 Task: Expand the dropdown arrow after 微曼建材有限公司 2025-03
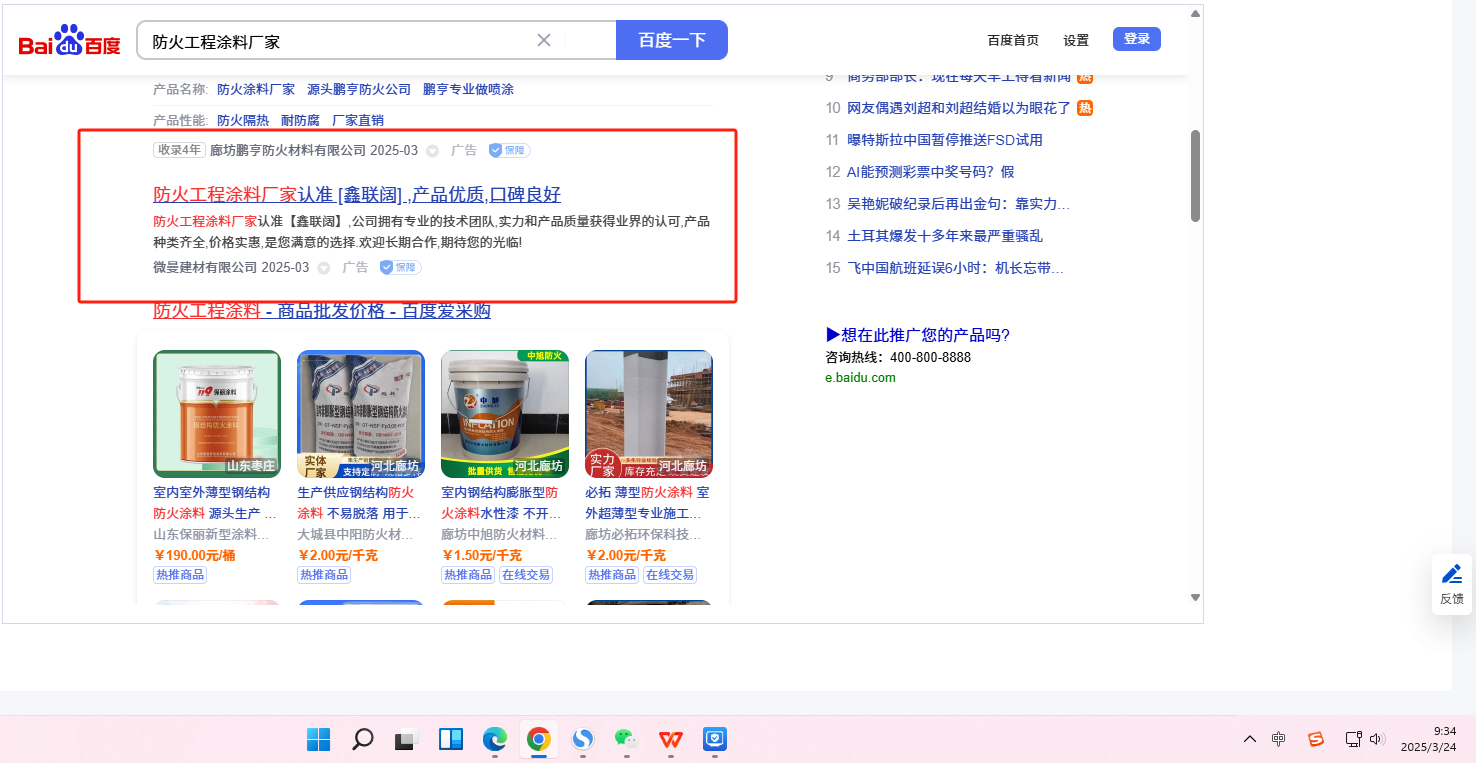click(x=324, y=268)
